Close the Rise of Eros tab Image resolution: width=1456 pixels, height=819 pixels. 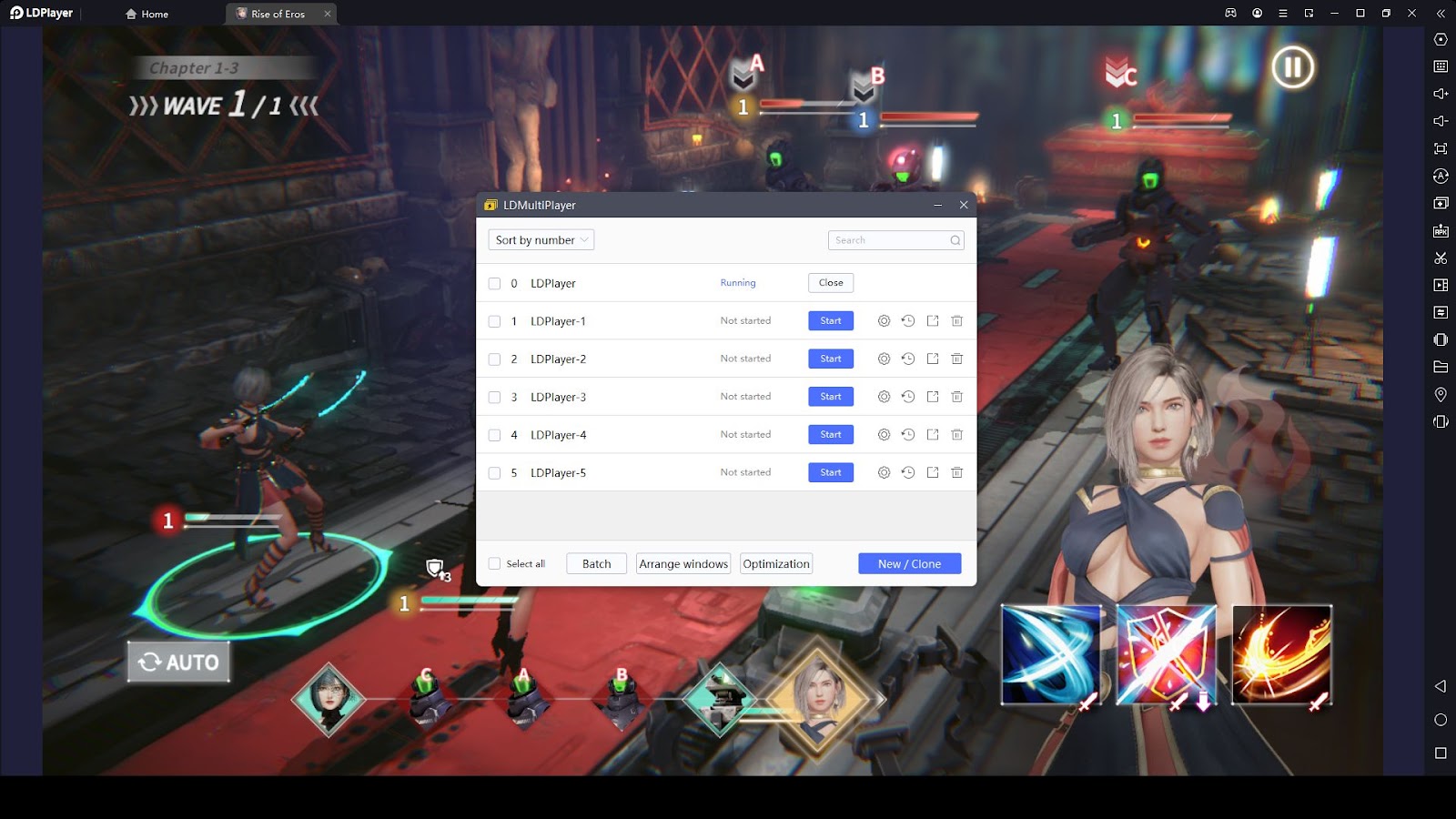tap(328, 14)
